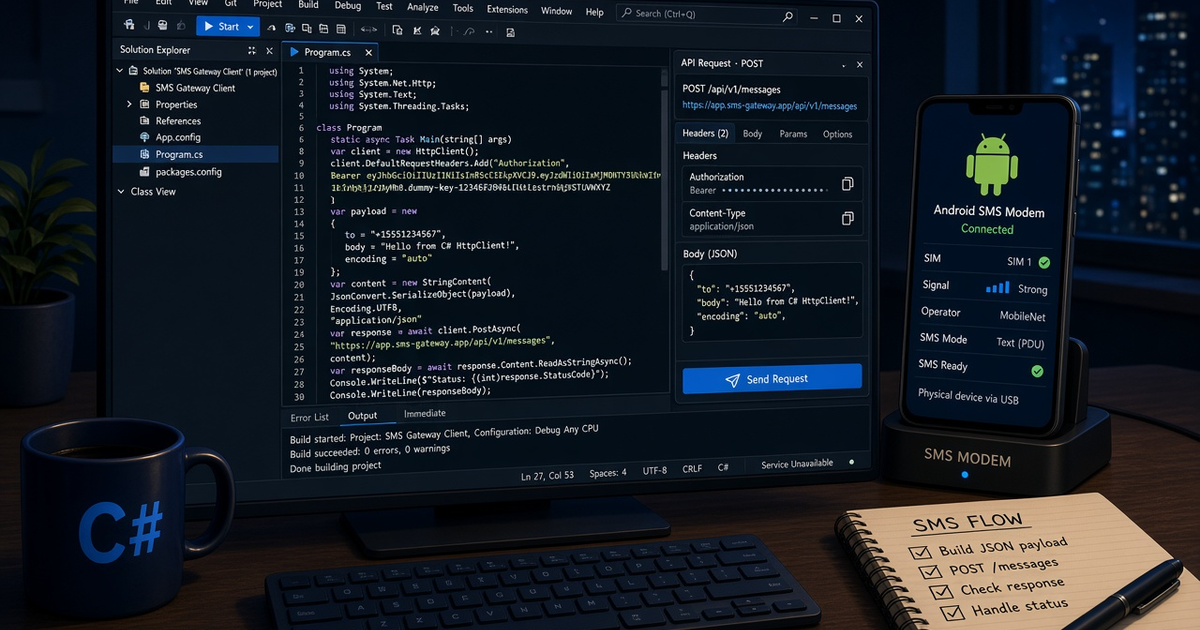Copy the Authorization header value
This screenshot has height=630, width=1200.
[847, 184]
